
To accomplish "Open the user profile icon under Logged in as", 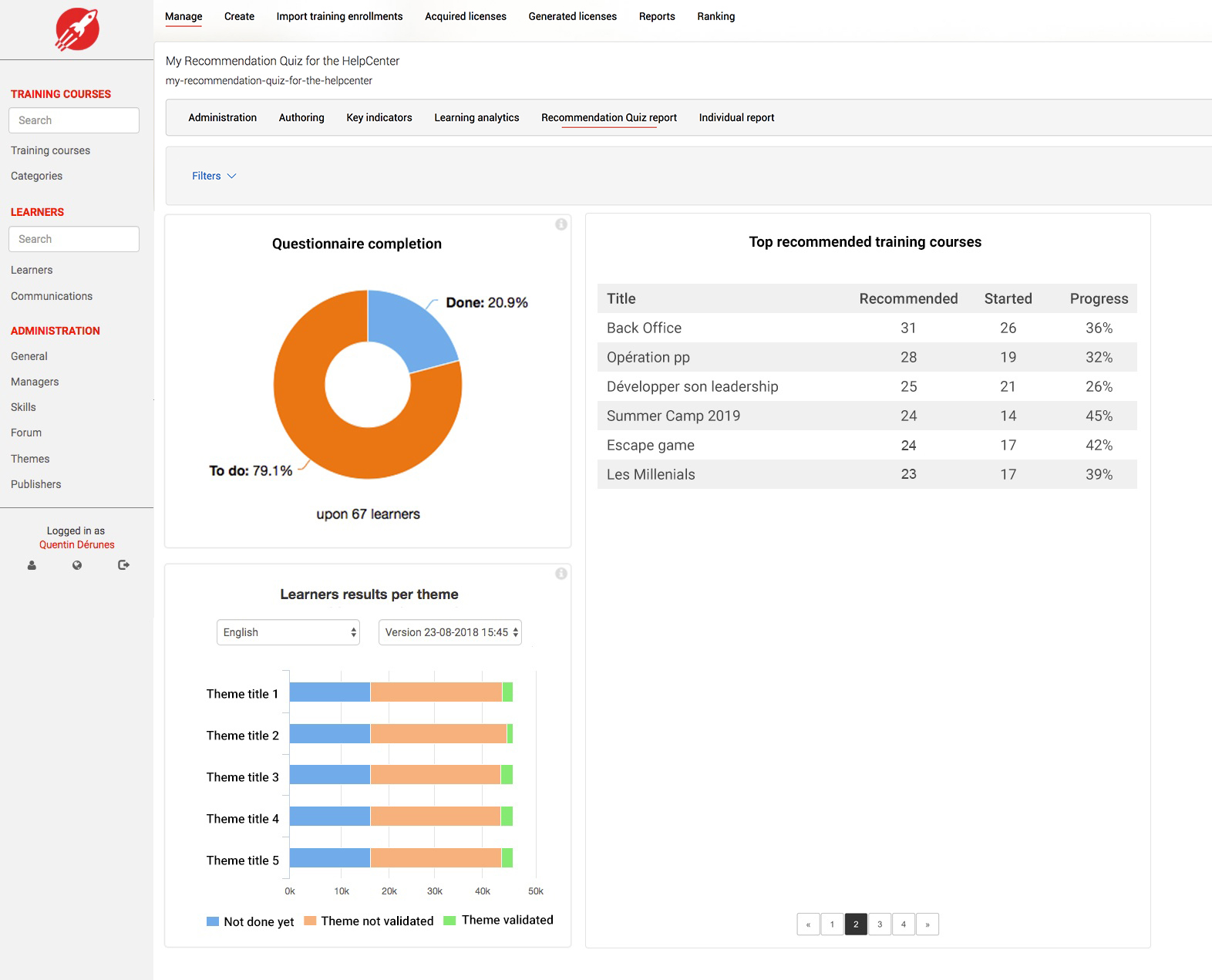I will click(x=32, y=565).
